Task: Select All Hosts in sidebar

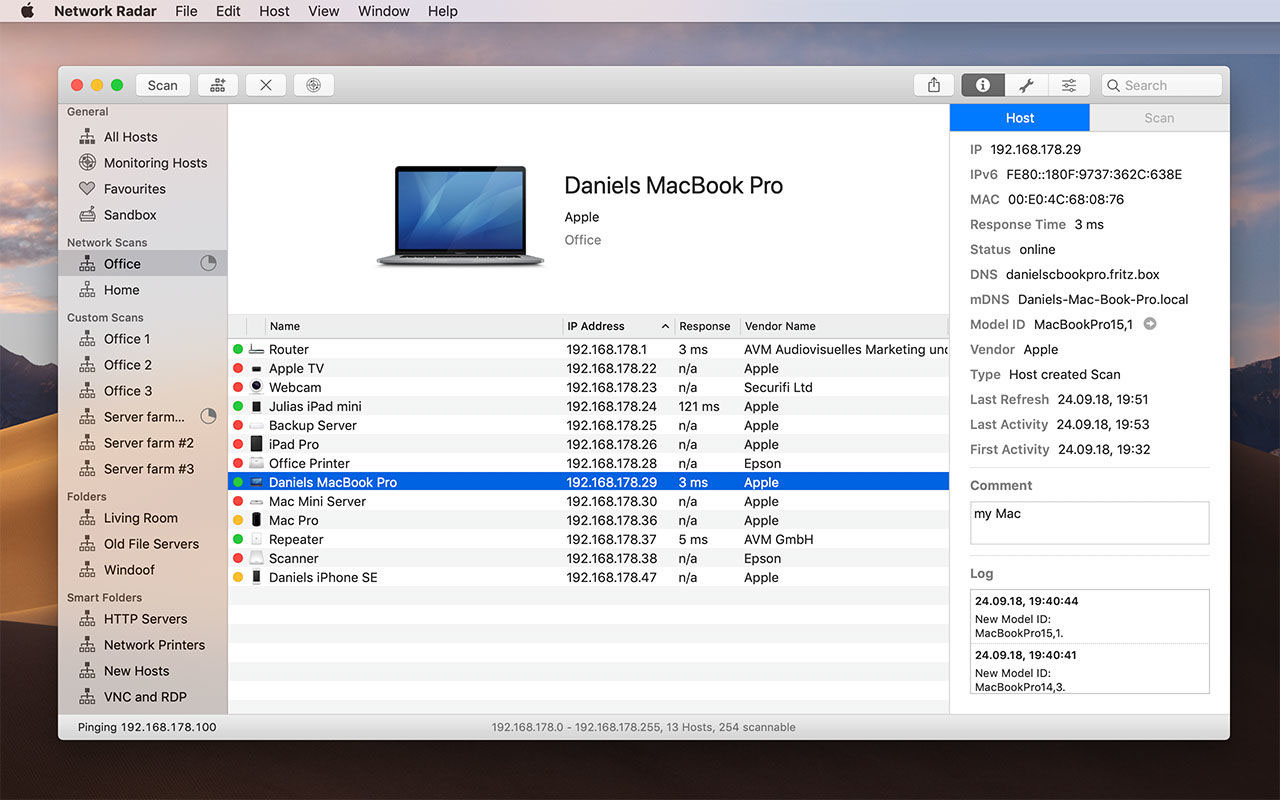Action: (x=142, y=137)
